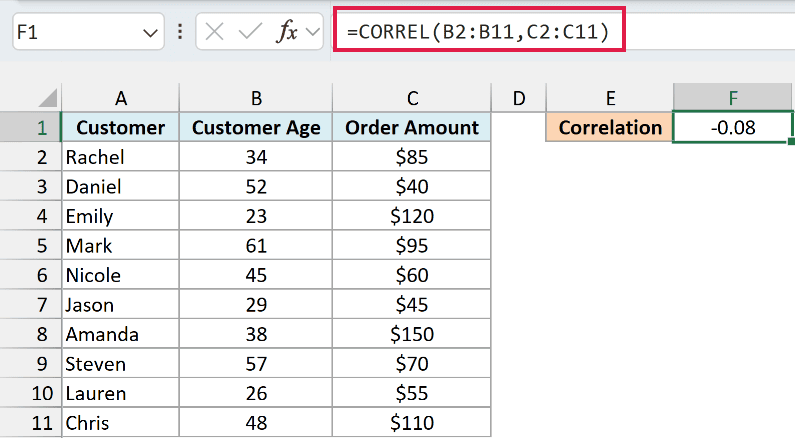Click Chris's age value 48
The height and width of the screenshot is (438, 795).
256,423
